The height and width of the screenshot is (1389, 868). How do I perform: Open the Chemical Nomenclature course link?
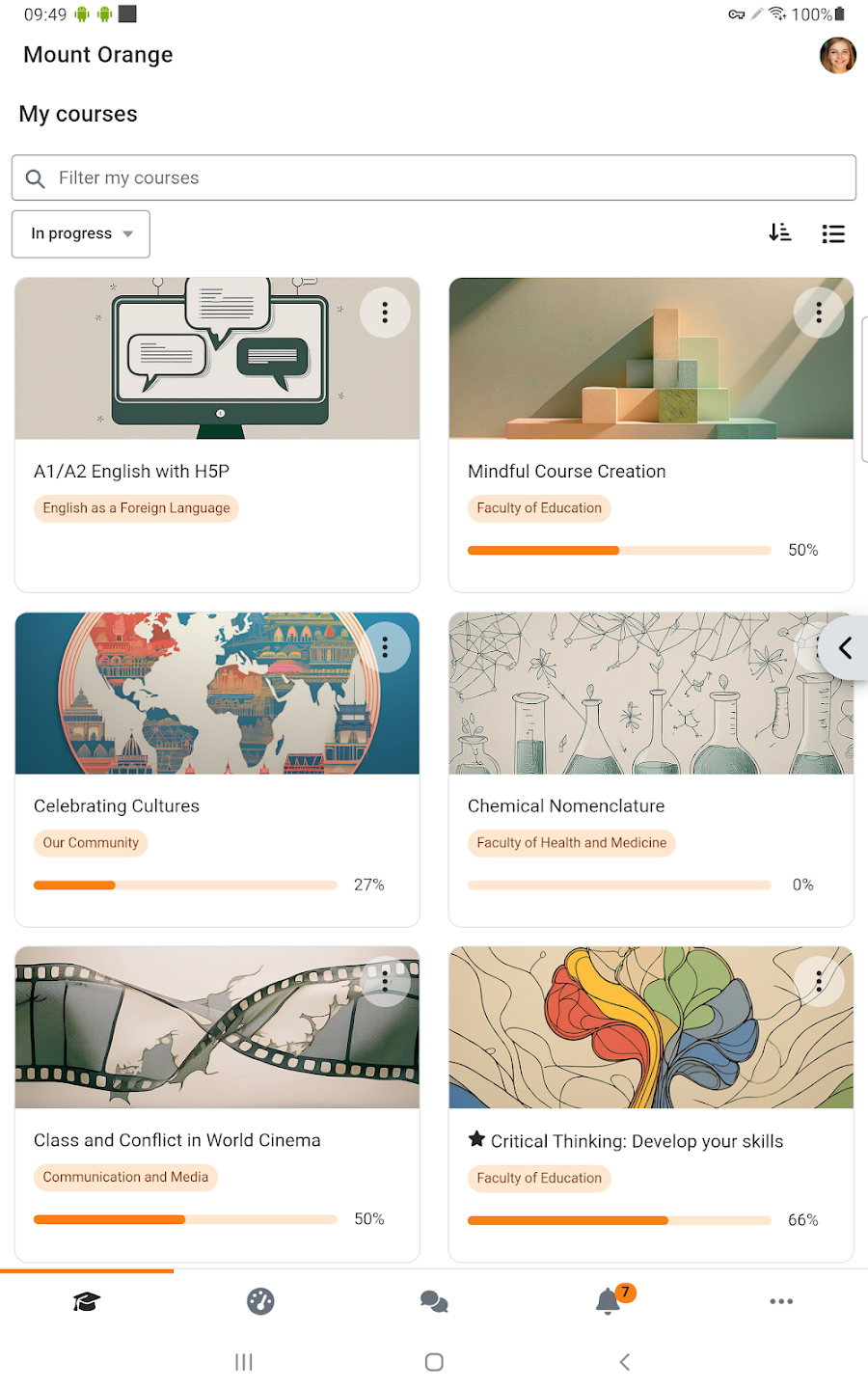[x=566, y=805]
